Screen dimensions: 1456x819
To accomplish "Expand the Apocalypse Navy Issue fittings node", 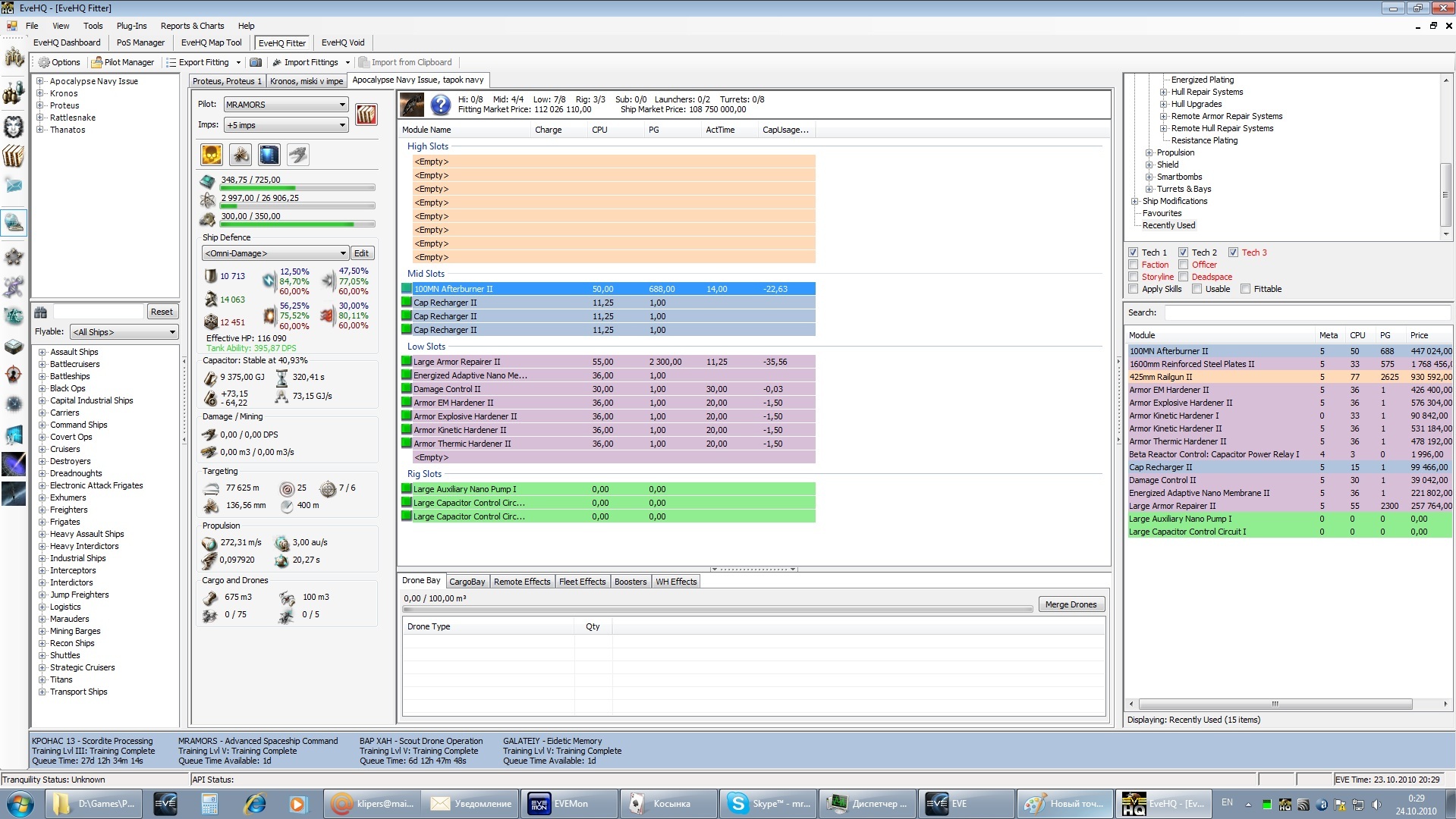I will tap(40, 81).
